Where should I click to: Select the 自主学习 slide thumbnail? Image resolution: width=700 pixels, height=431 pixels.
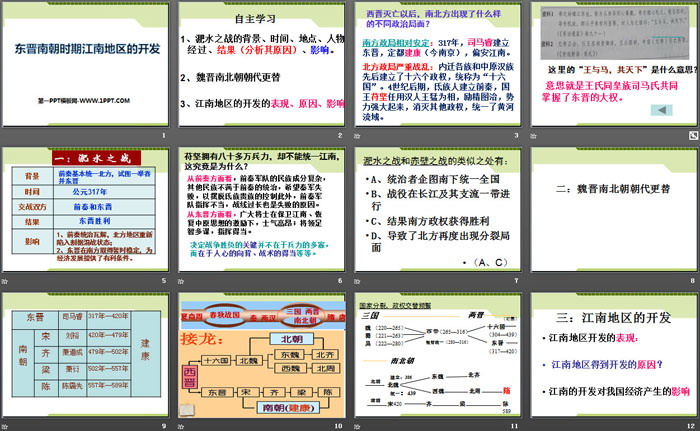pos(262,64)
